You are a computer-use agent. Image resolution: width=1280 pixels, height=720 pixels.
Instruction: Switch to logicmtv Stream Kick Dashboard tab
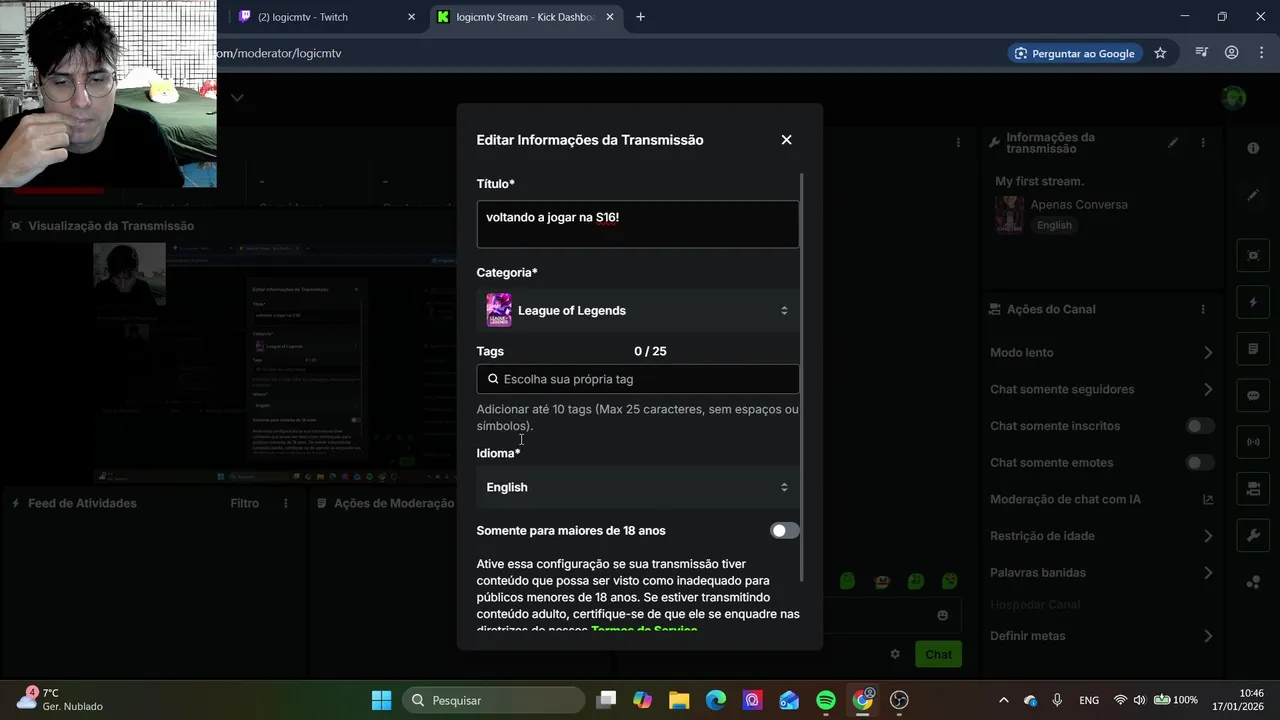tap(525, 17)
